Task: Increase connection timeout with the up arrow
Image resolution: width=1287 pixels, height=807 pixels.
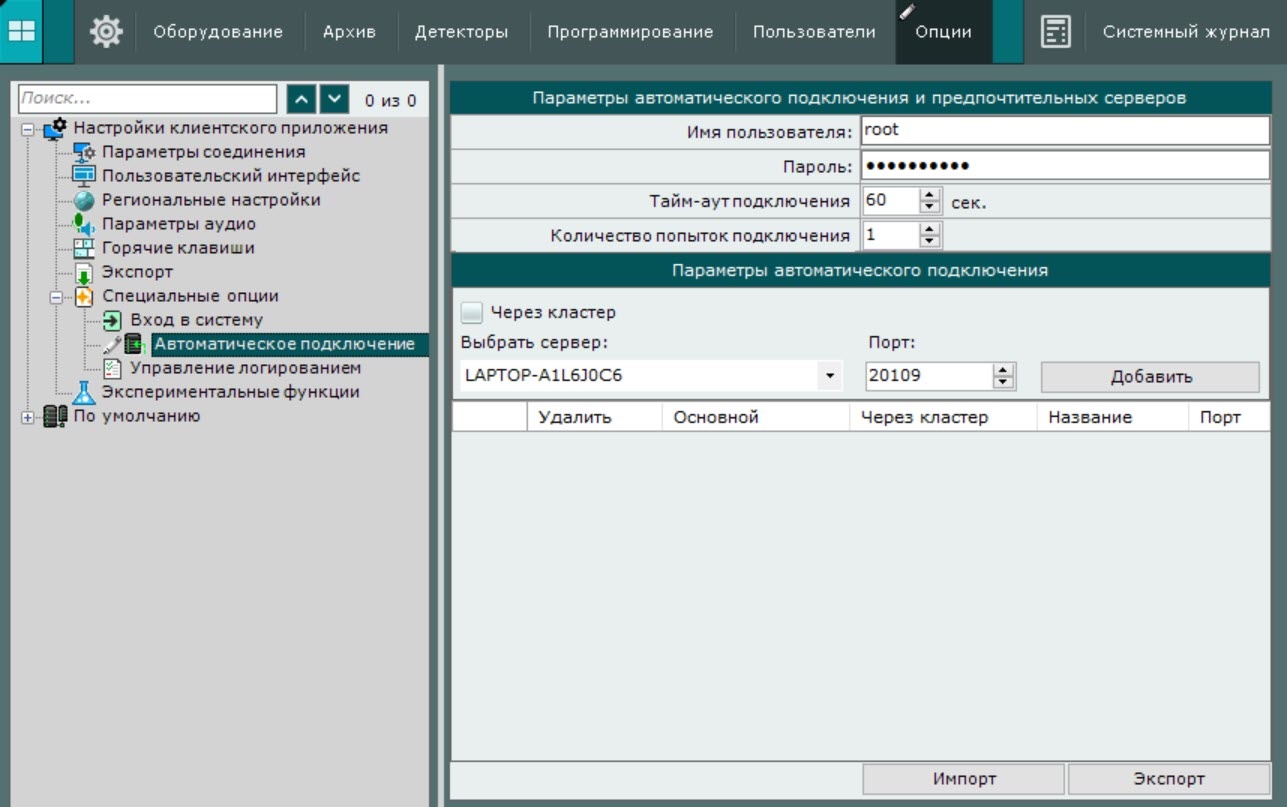Action: tap(931, 195)
